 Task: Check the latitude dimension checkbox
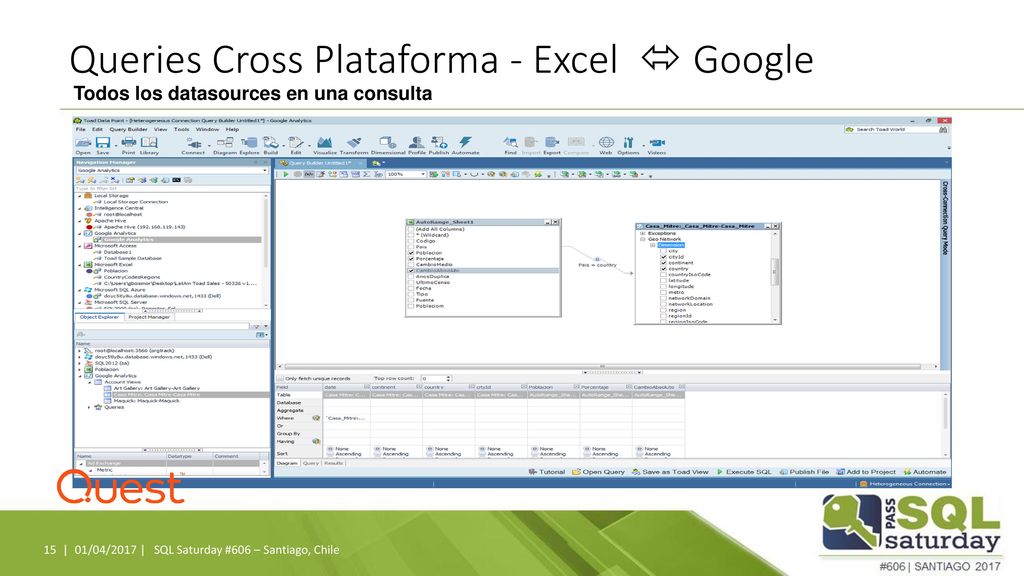click(x=664, y=280)
